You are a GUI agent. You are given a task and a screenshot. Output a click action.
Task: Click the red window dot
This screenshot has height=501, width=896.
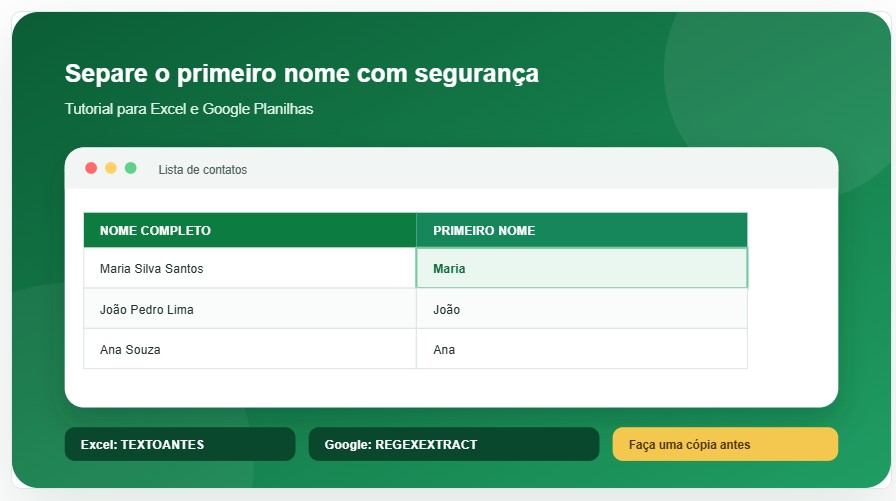[91, 168]
